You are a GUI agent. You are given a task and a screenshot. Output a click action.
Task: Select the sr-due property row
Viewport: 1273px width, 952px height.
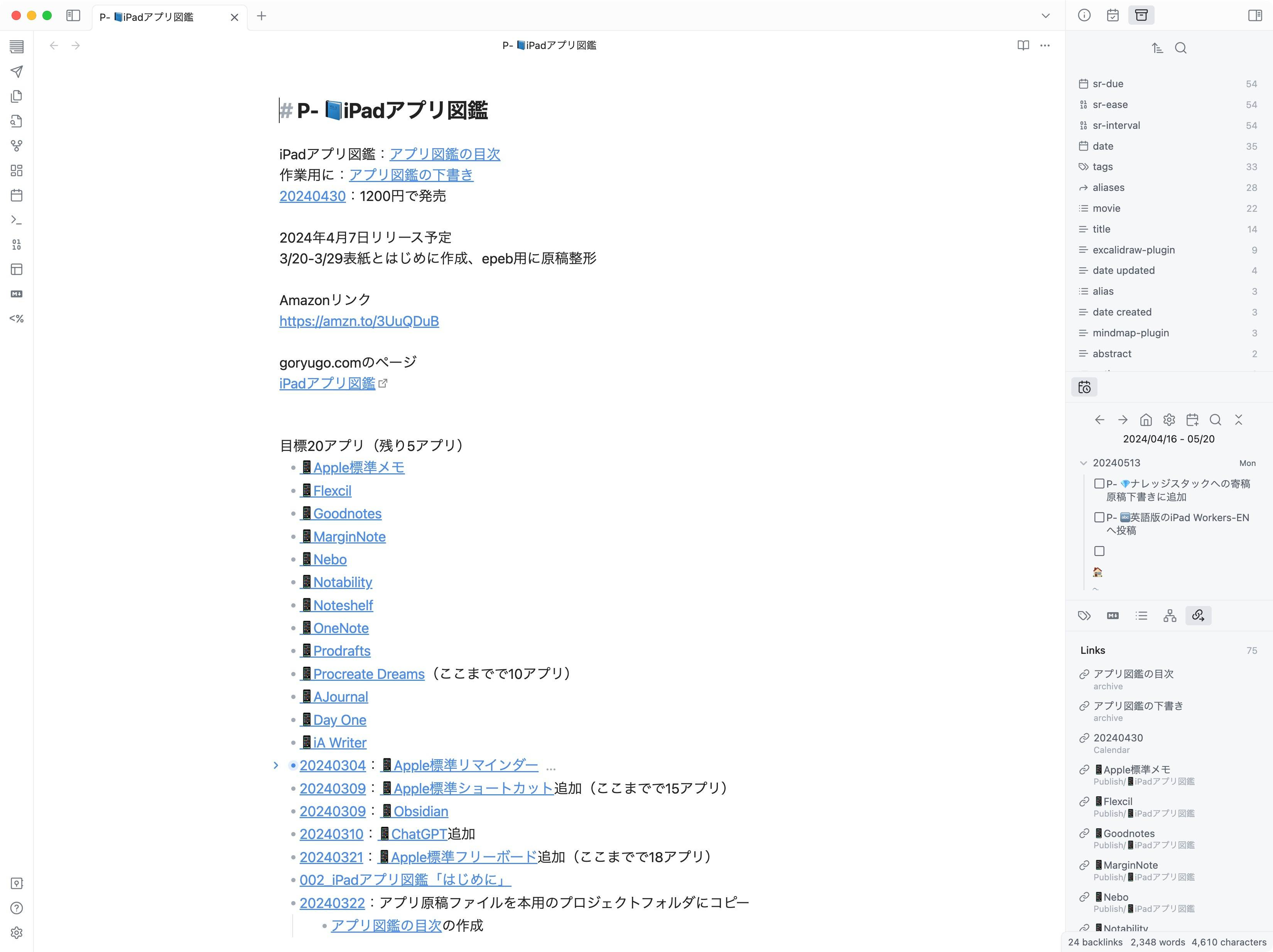click(x=1108, y=84)
